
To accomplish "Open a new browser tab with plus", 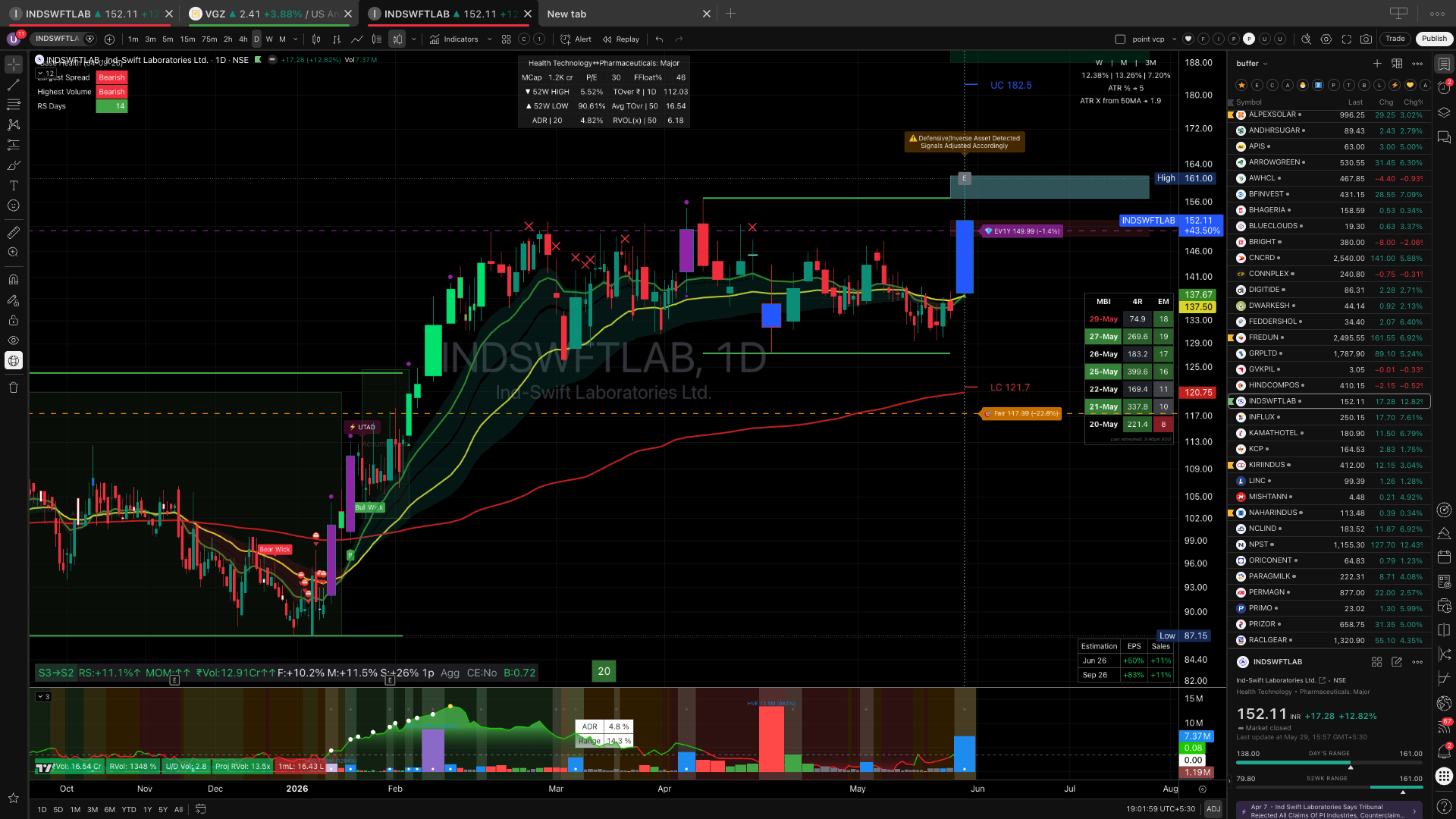I will tap(730, 14).
